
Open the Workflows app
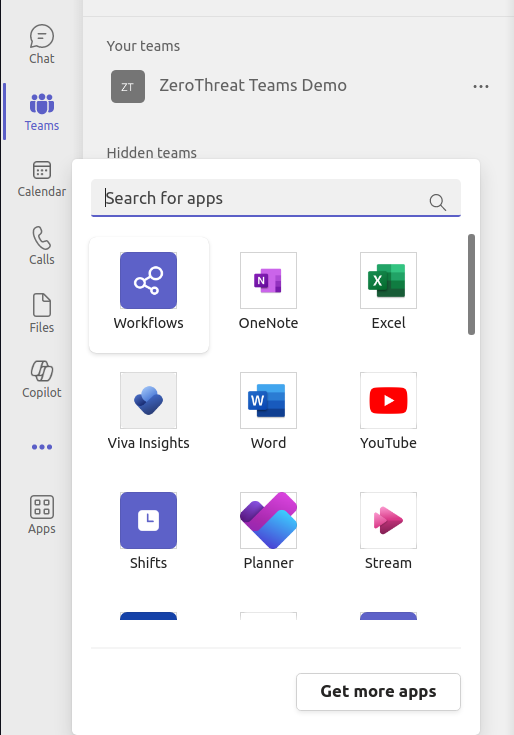[149, 295]
